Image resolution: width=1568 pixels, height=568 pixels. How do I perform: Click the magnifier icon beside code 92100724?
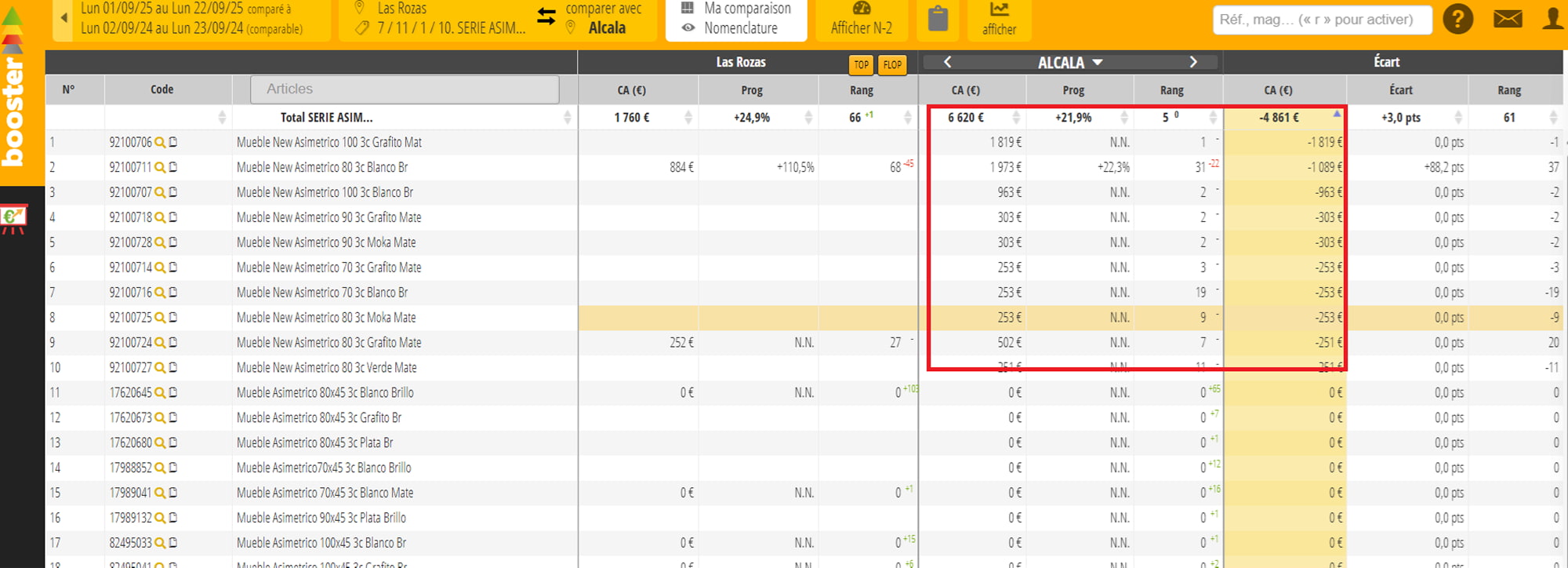(160, 343)
